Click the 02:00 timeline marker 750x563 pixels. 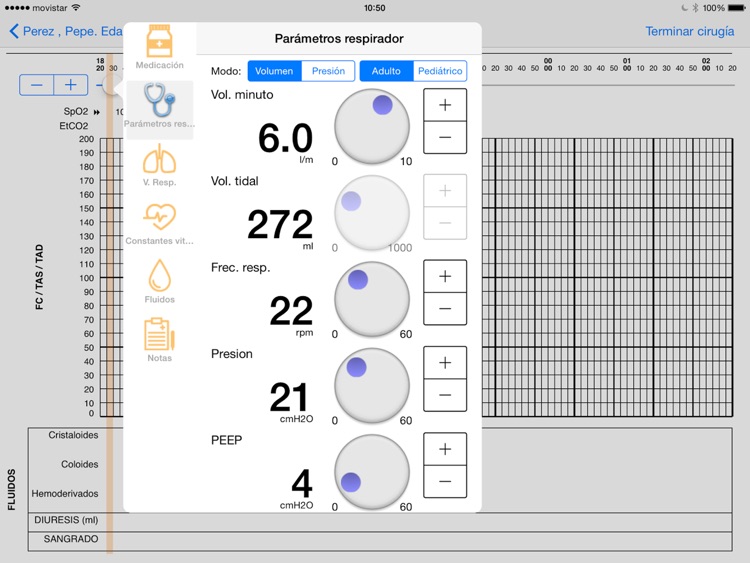pyautogui.click(x=706, y=65)
